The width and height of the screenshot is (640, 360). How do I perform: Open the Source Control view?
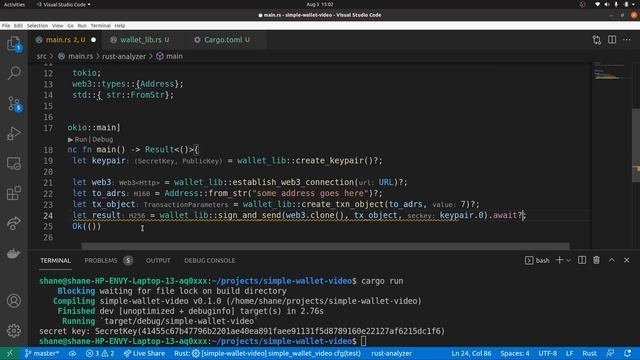[x=14, y=104]
